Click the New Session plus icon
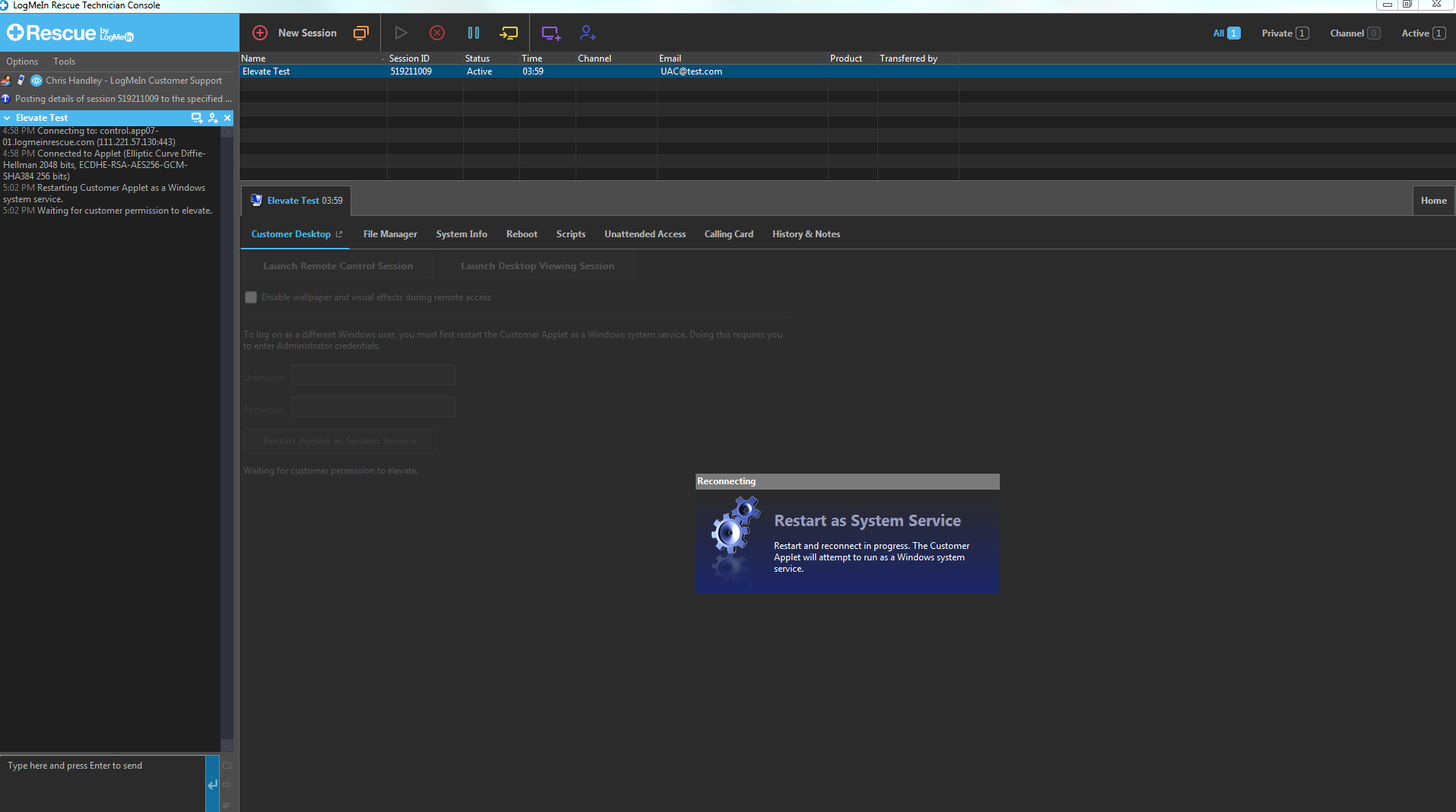The width and height of the screenshot is (1456, 812). [x=260, y=33]
